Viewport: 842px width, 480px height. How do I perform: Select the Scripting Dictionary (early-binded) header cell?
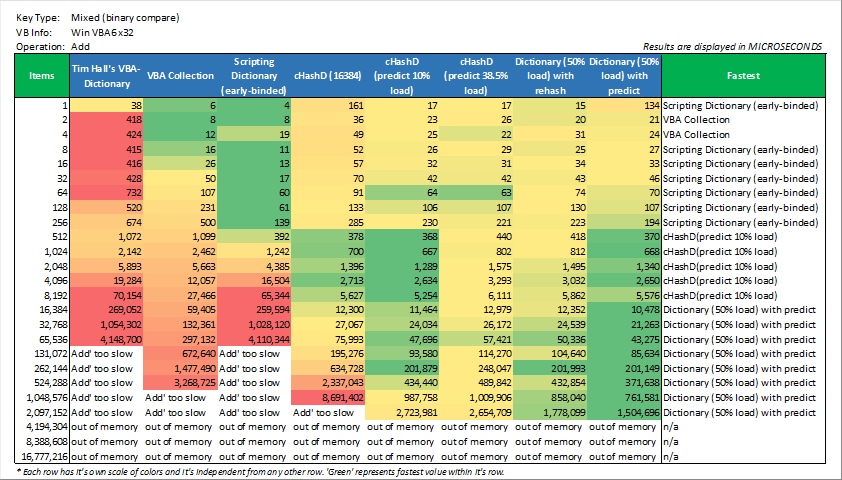tap(253, 75)
